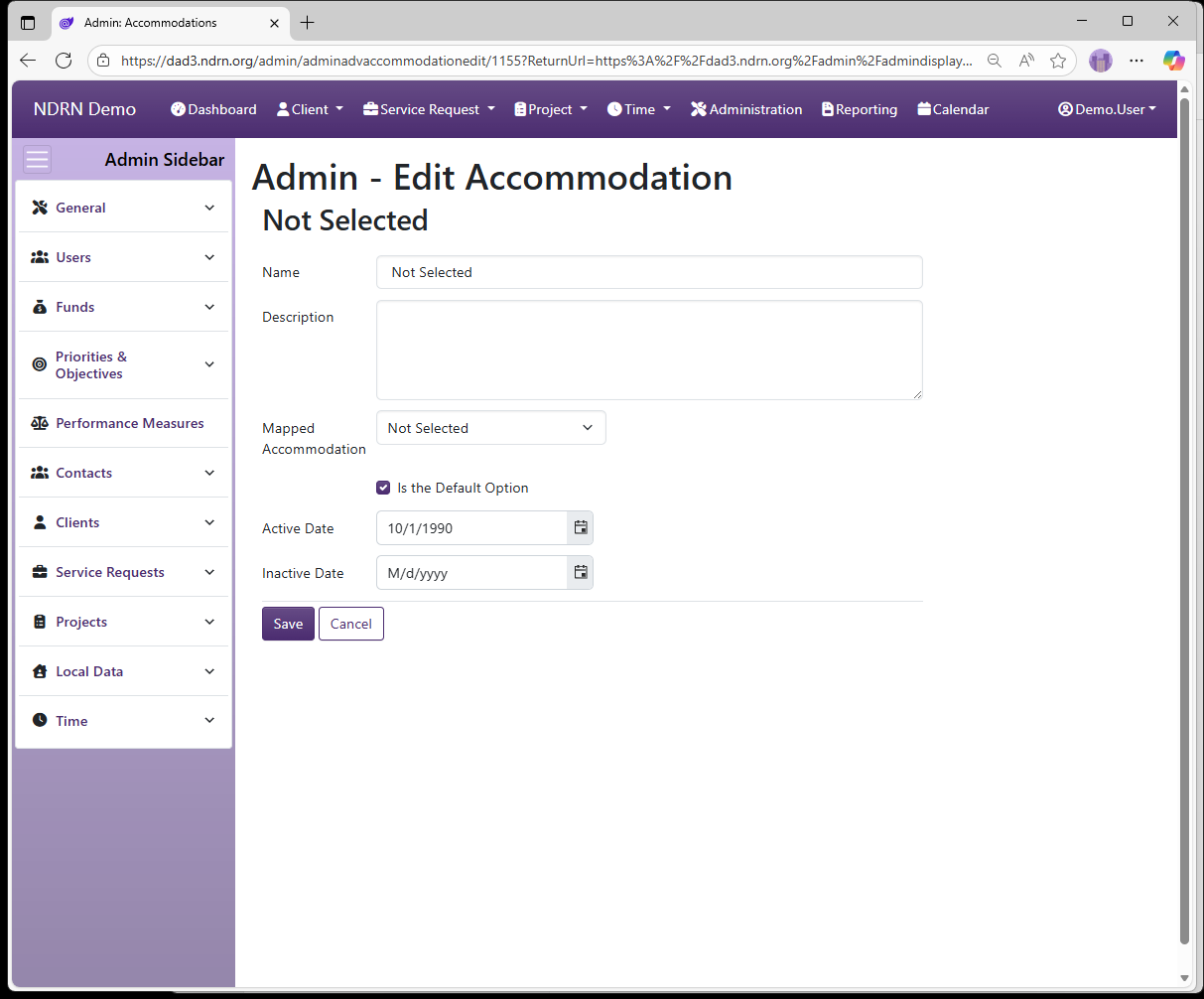
Task: Expand the General sidebar section chevron
Action: [209, 208]
